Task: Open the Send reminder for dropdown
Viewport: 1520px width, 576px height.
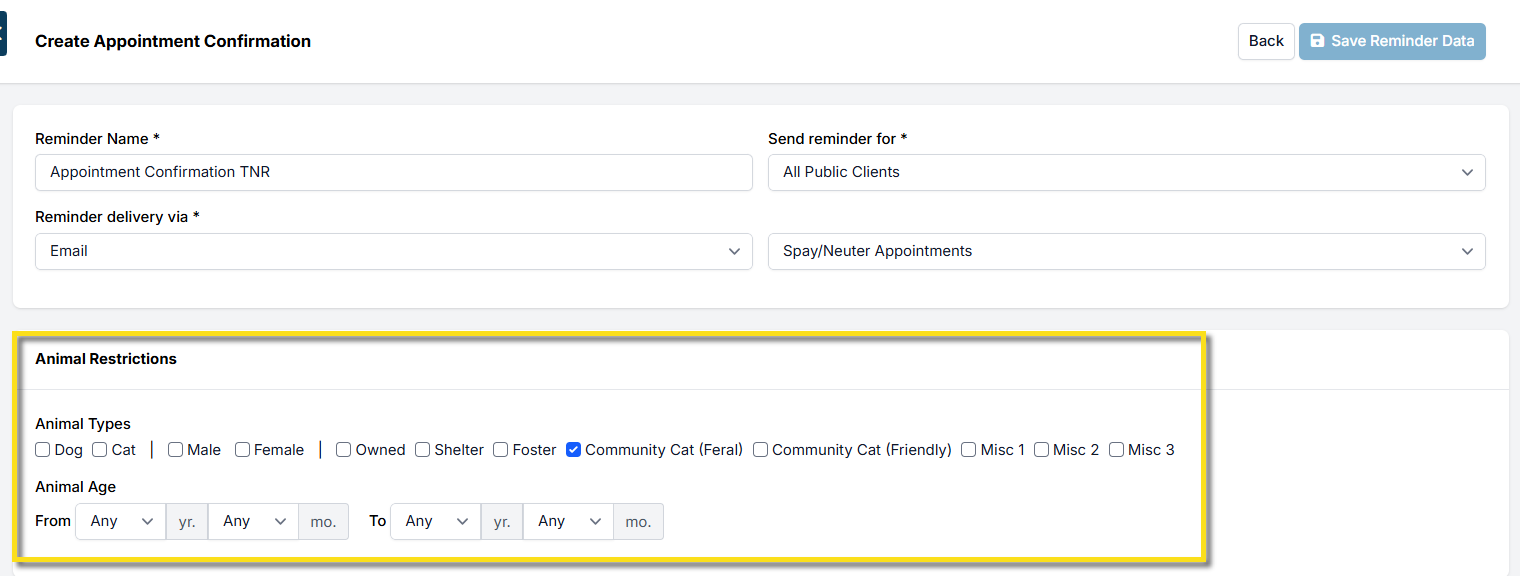Action: coord(1126,172)
